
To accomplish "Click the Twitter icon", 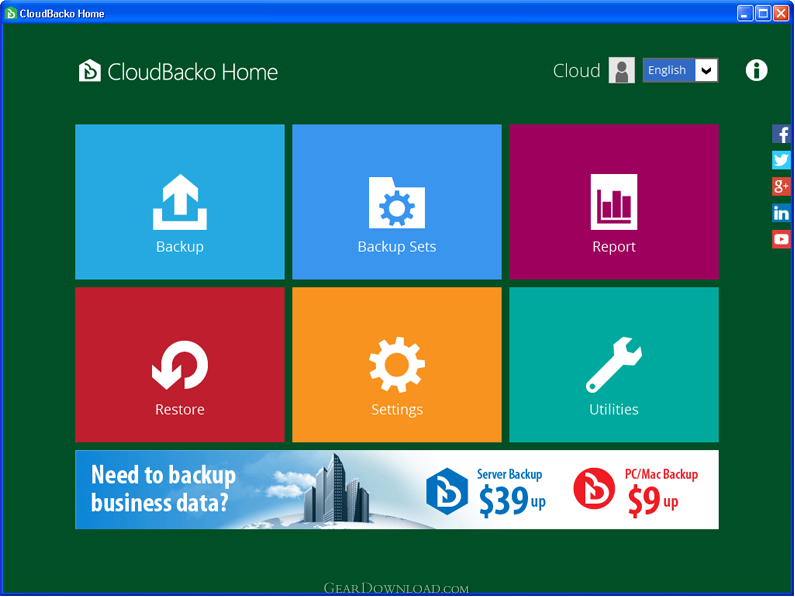I will click(781, 160).
